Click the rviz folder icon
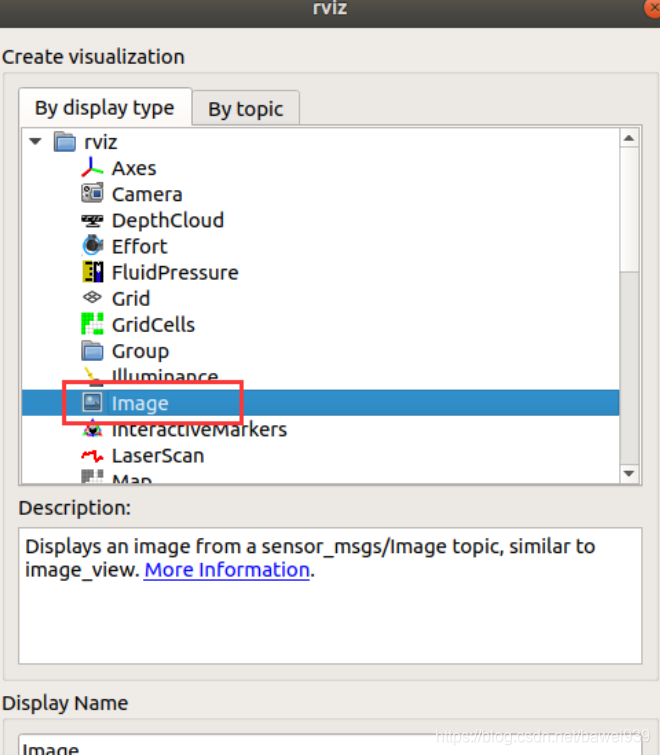Screen dimensions: 660x755 pos(65,142)
